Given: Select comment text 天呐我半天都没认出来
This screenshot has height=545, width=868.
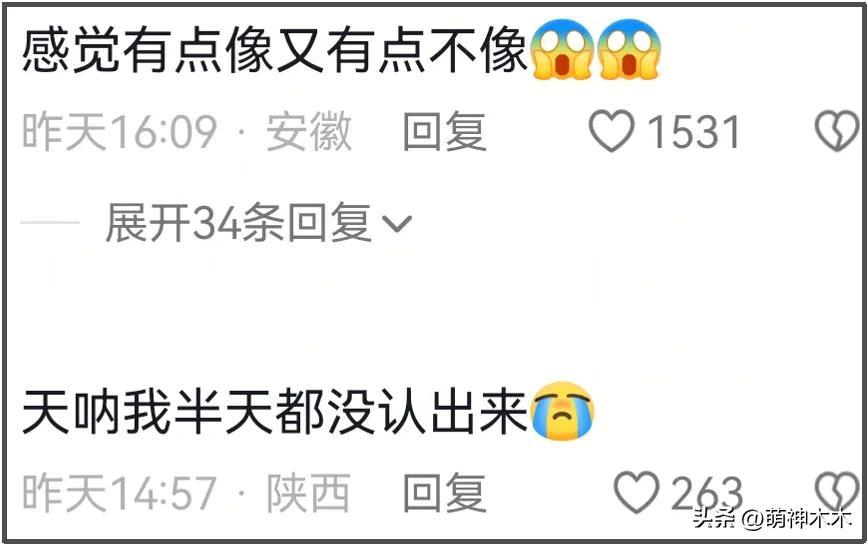Looking at the screenshot, I should pyautogui.click(x=275, y=412).
